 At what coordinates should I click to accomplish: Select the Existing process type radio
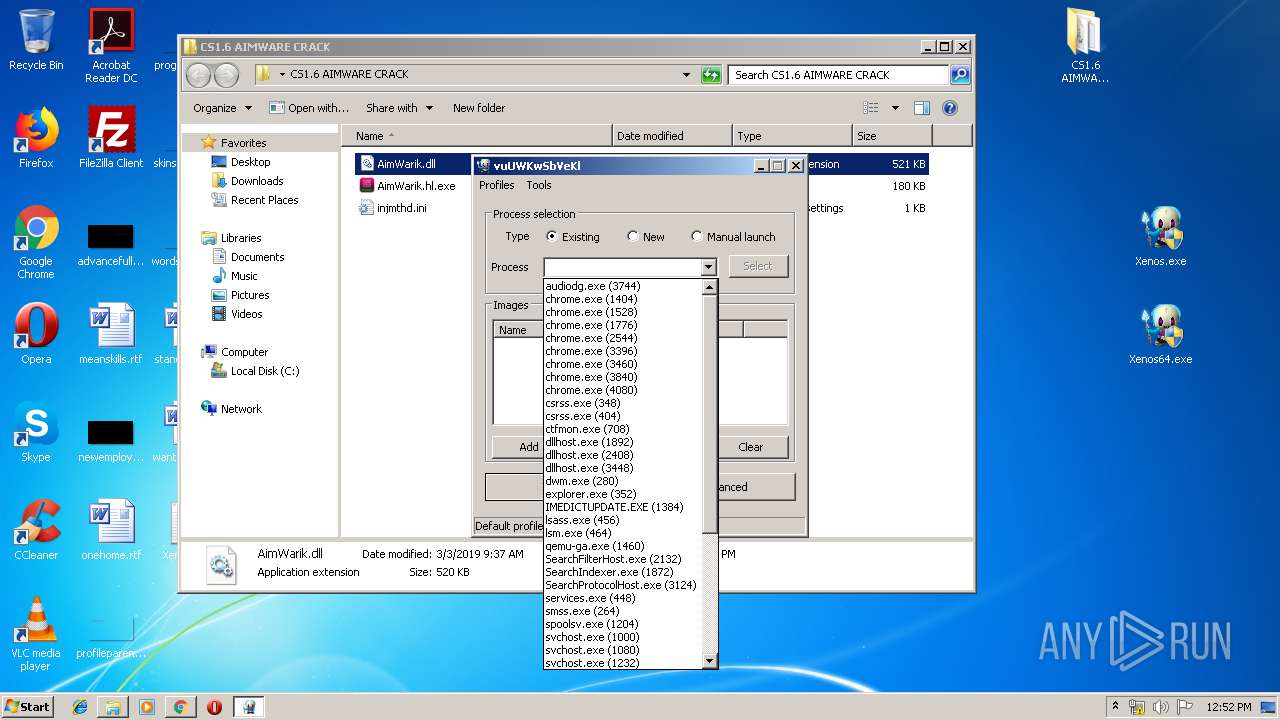pos(552,237)
